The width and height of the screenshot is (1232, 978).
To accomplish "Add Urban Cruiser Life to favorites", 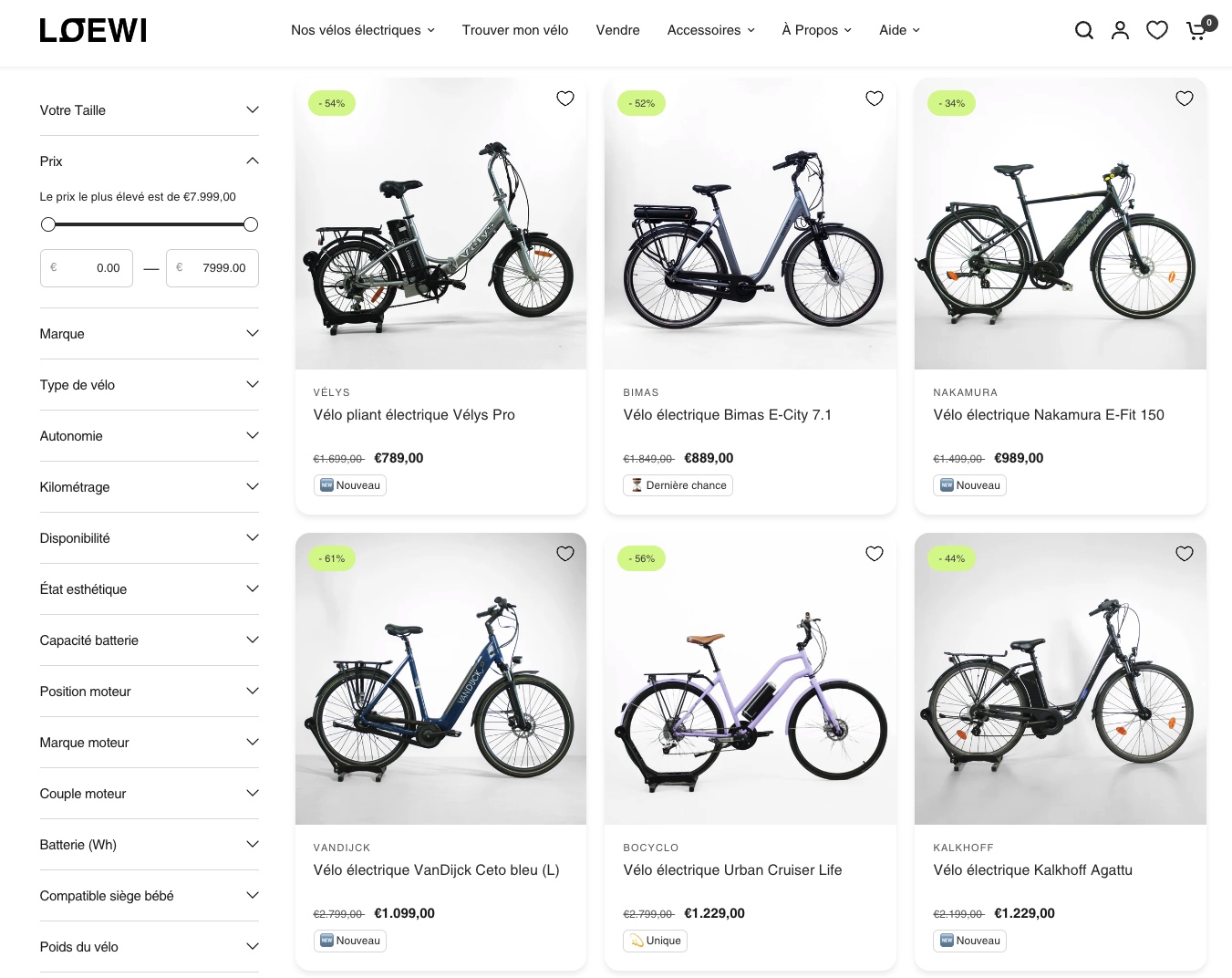I will 875,554.
